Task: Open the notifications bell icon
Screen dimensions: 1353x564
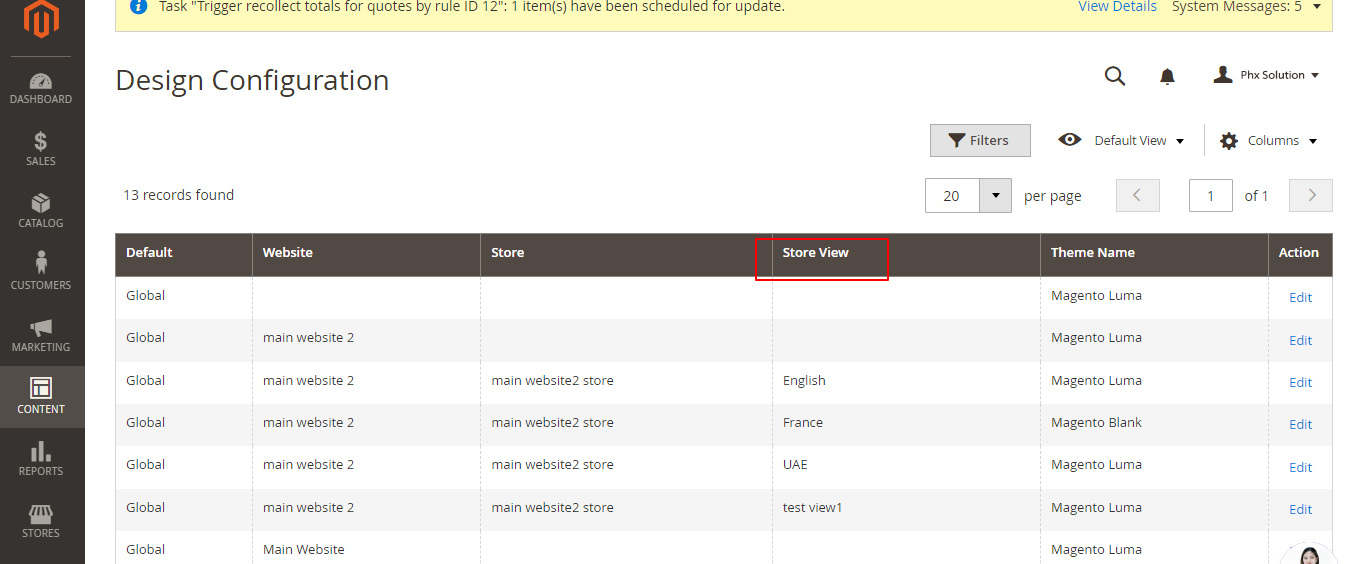Action: tap(1167, 76)
